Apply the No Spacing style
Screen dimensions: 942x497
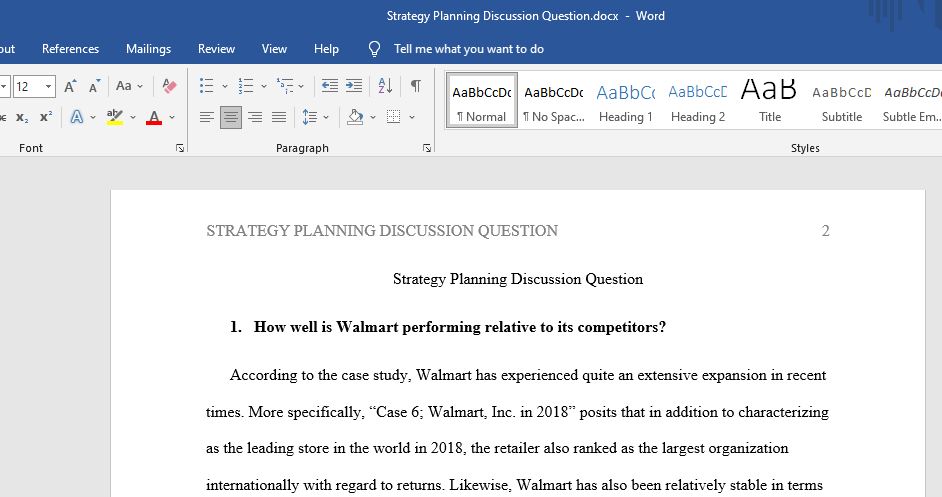(554, 100)
